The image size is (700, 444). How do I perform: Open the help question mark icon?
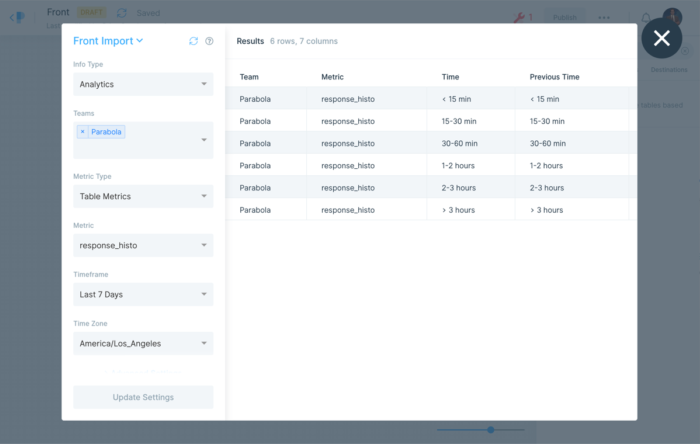click(209, 41)
